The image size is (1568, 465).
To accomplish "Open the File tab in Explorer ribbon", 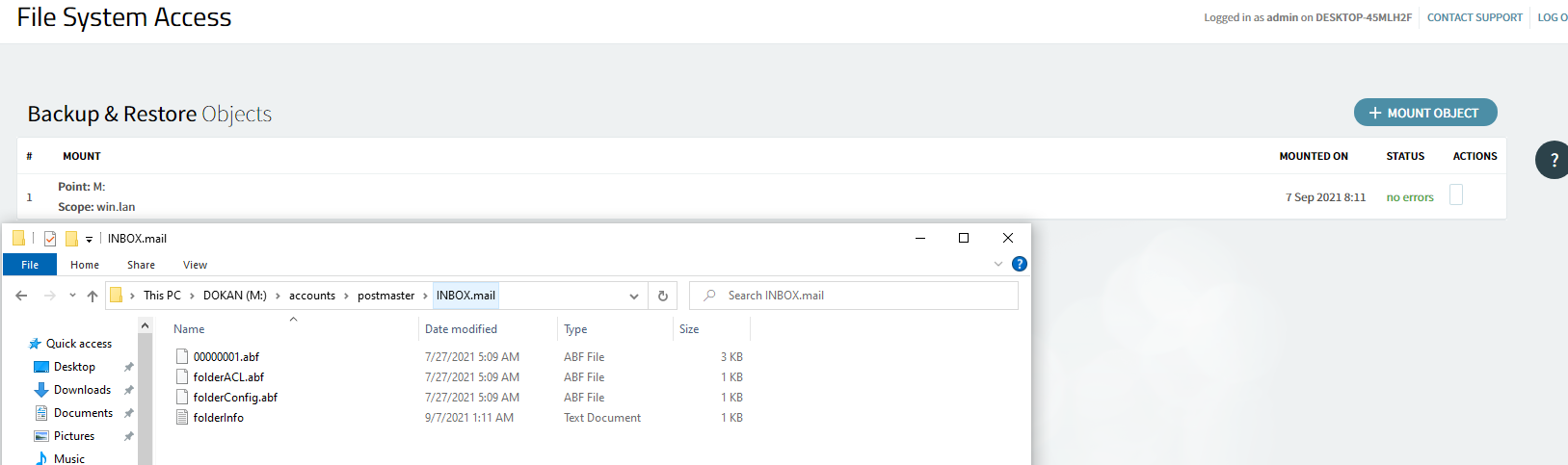I will [30, 265].
